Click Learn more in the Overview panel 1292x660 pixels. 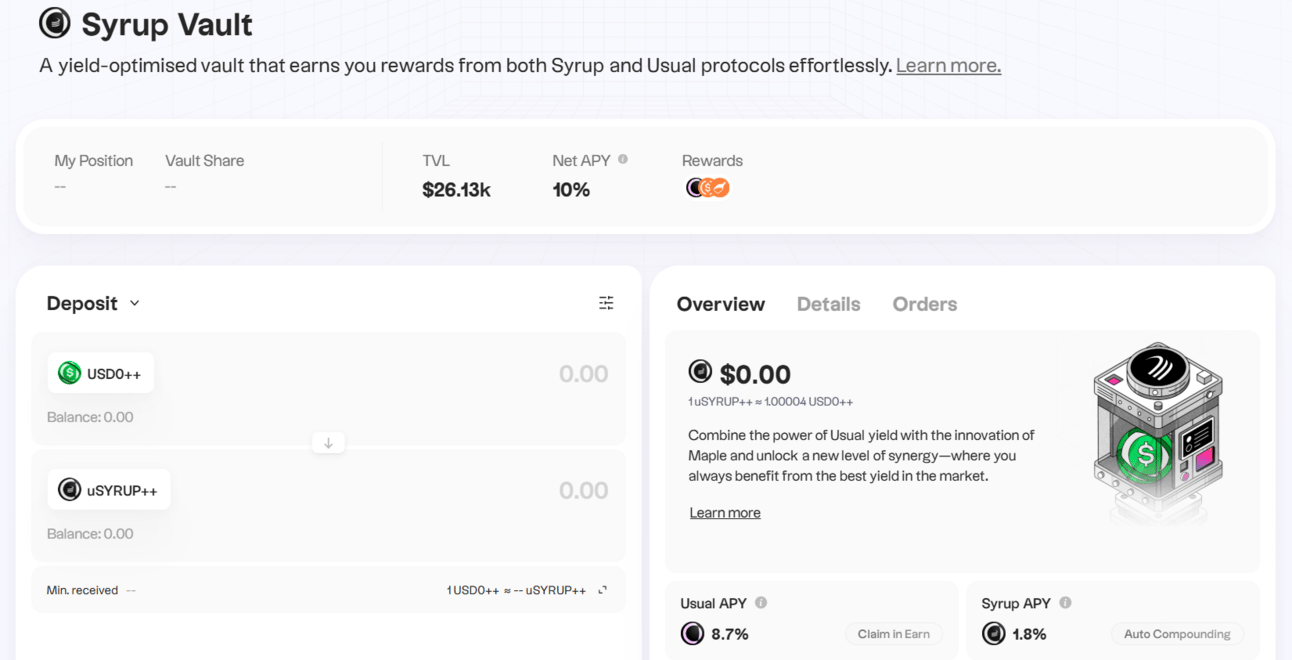(725, 513)
